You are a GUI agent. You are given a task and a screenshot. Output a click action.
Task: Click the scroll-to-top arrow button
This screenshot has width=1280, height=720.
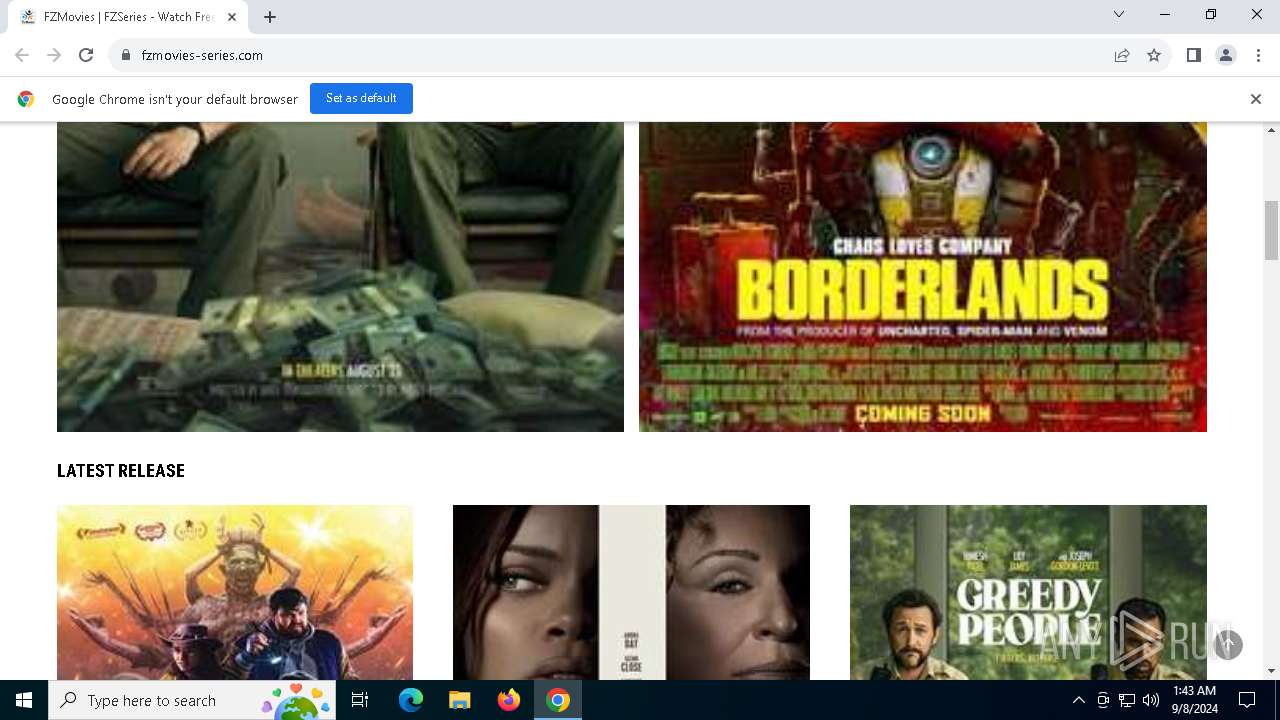[x=1228, y=645]
